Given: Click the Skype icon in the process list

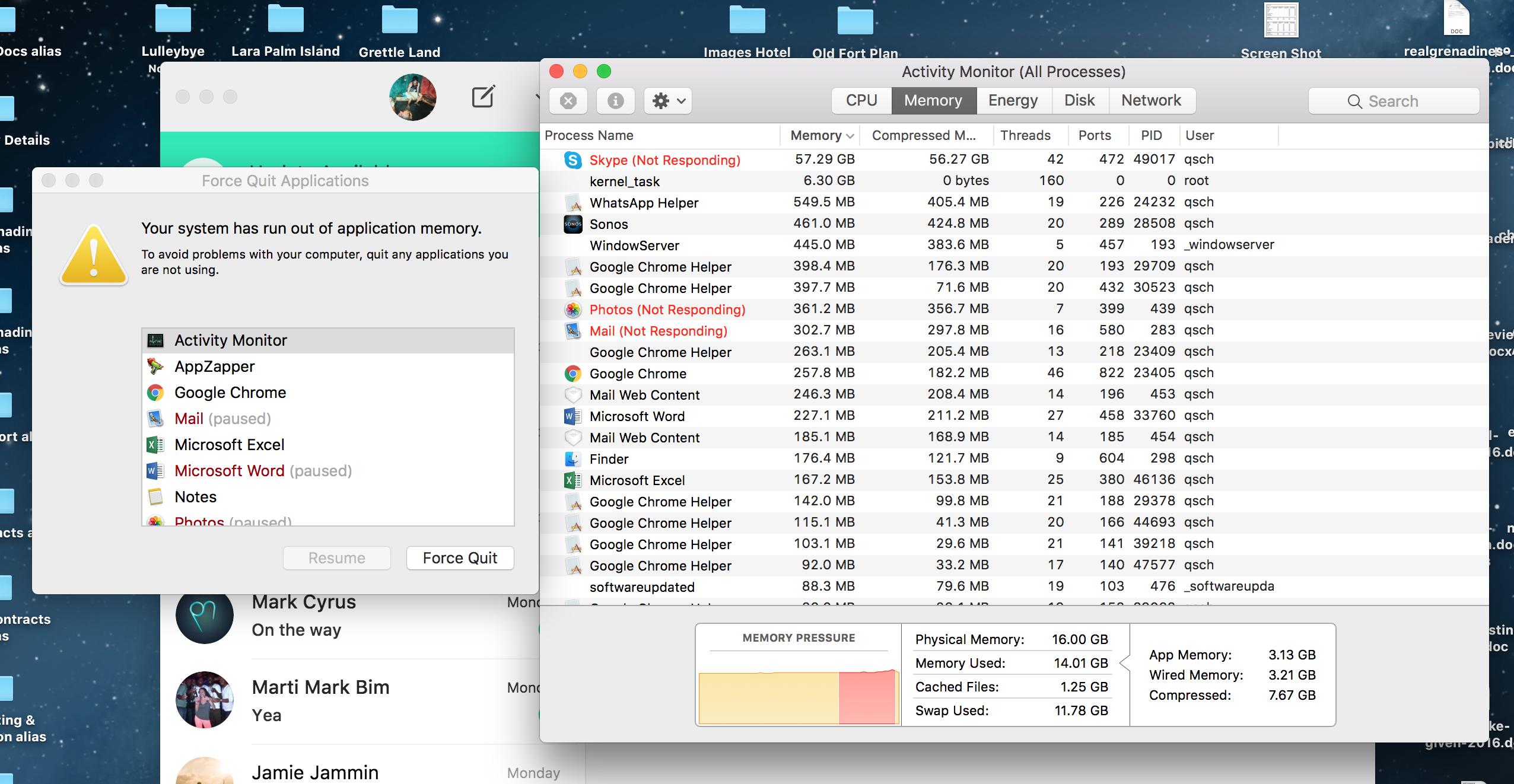Looking at the screenshot, I should (572, 160).
